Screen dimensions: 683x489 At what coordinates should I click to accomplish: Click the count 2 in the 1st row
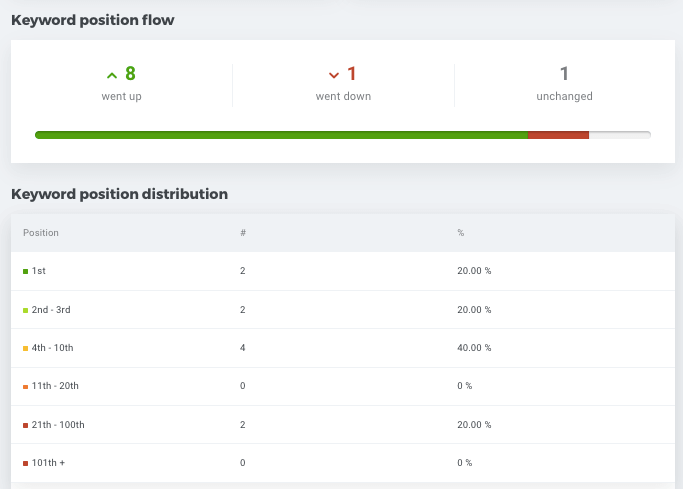pyautogui.click(x=243, y=271)
